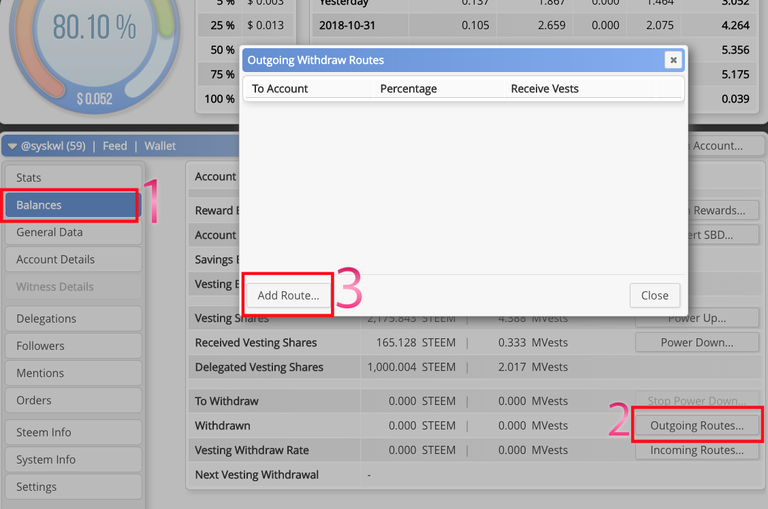
Task: Select the To Withdraw row label
Action: (226, 401)
